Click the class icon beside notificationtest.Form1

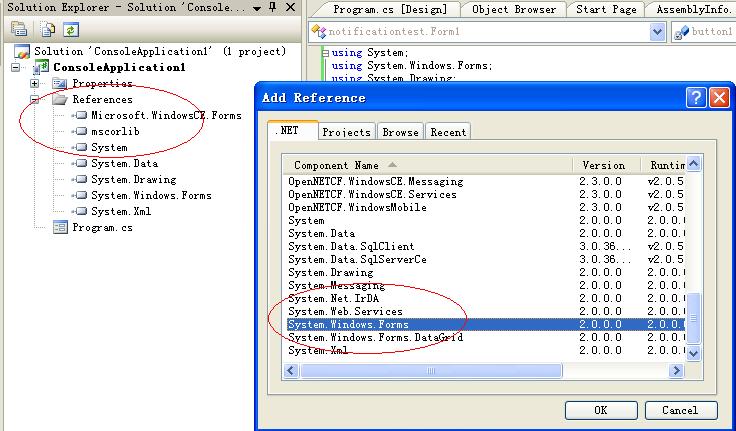click(319, 31)
